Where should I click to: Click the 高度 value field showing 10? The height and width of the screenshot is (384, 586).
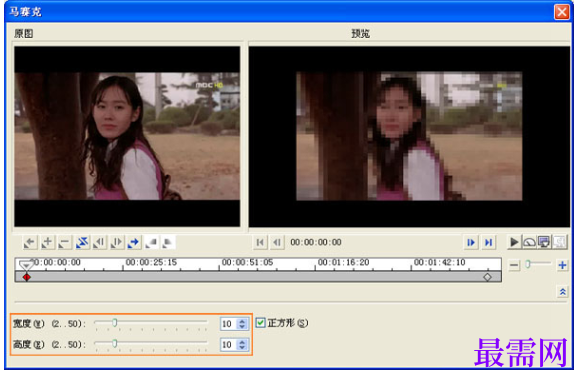[x=228, y=345]
